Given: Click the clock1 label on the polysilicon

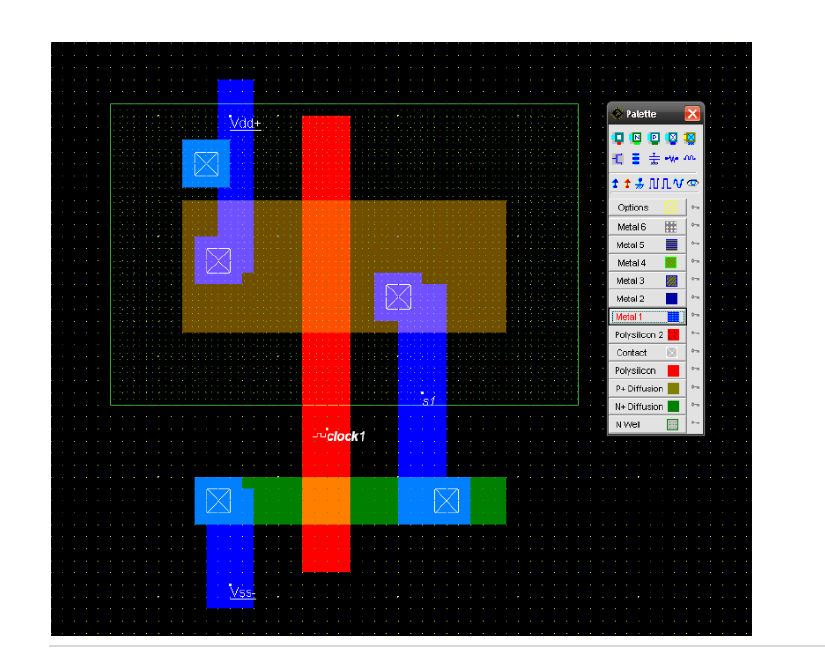Looking at the screenshot, I should pyautogui.click(x=346, y=436).
